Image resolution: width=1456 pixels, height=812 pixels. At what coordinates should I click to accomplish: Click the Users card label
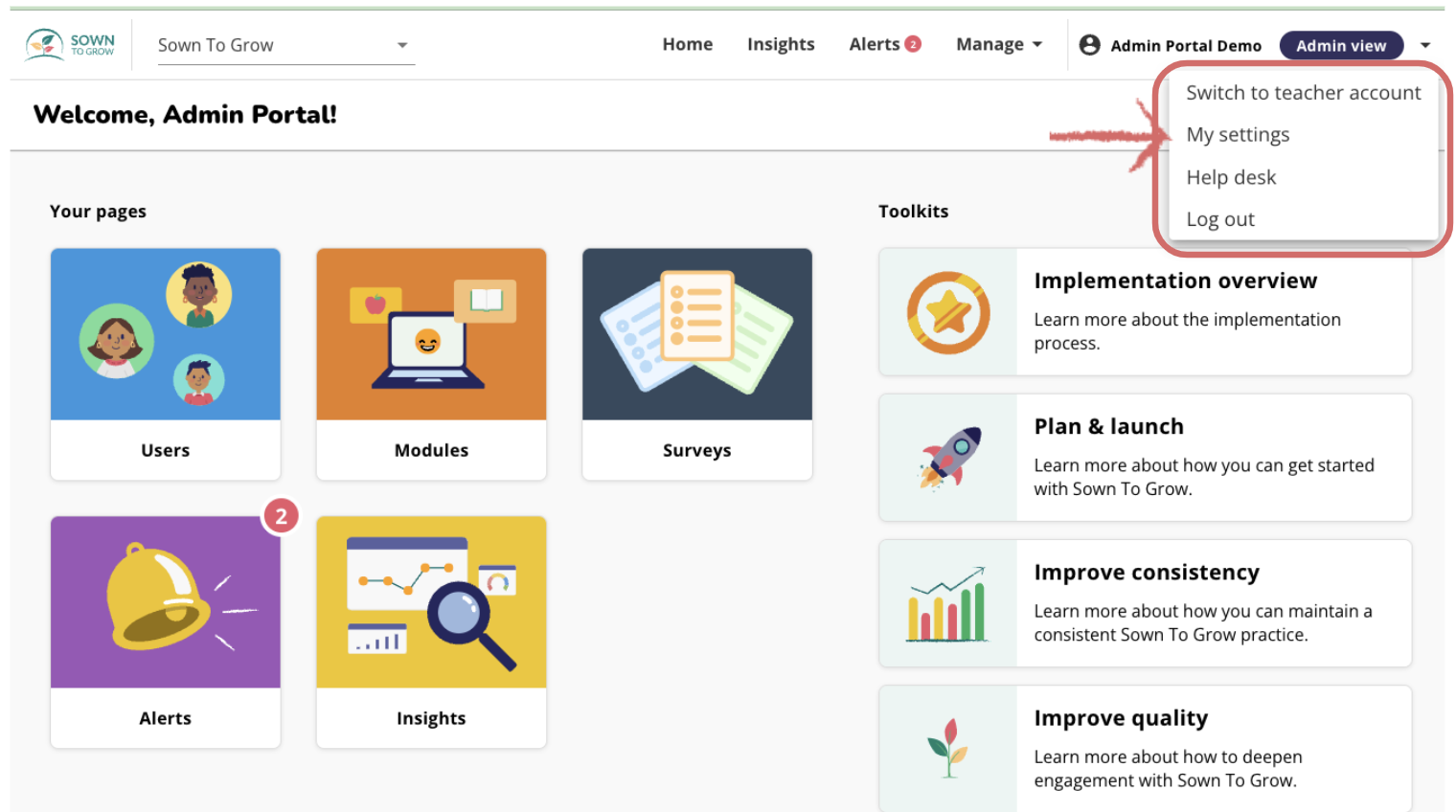[x=165, y=450]
